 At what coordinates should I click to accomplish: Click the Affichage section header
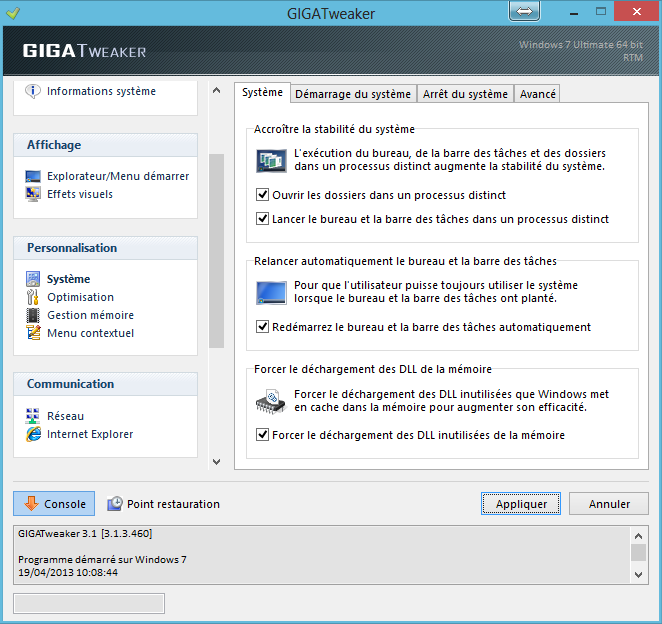coord(106,145)
